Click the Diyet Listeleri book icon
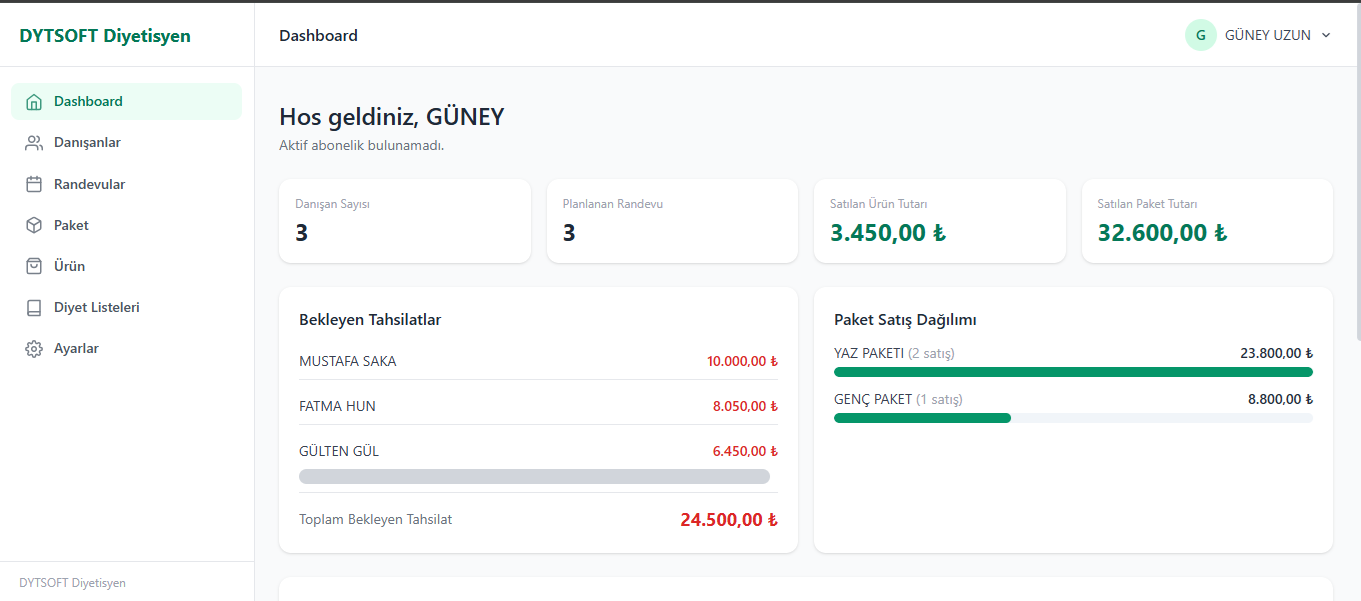1361x601 pixels. pyautogui.click(x=34, y=308)
